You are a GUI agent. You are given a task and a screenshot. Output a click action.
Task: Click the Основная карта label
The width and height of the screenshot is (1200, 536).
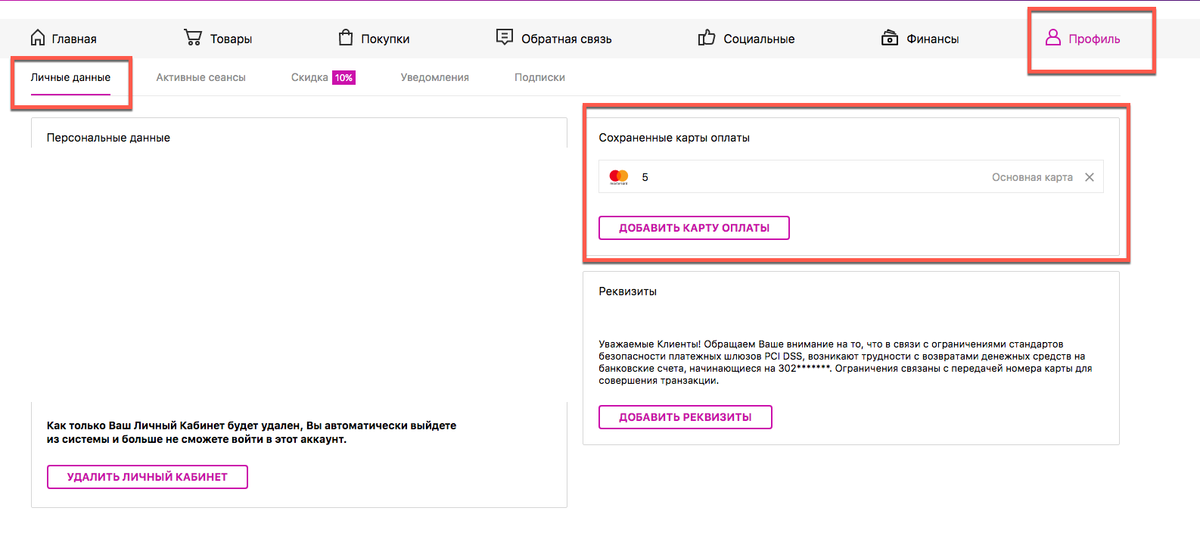tap(1031, 177)
